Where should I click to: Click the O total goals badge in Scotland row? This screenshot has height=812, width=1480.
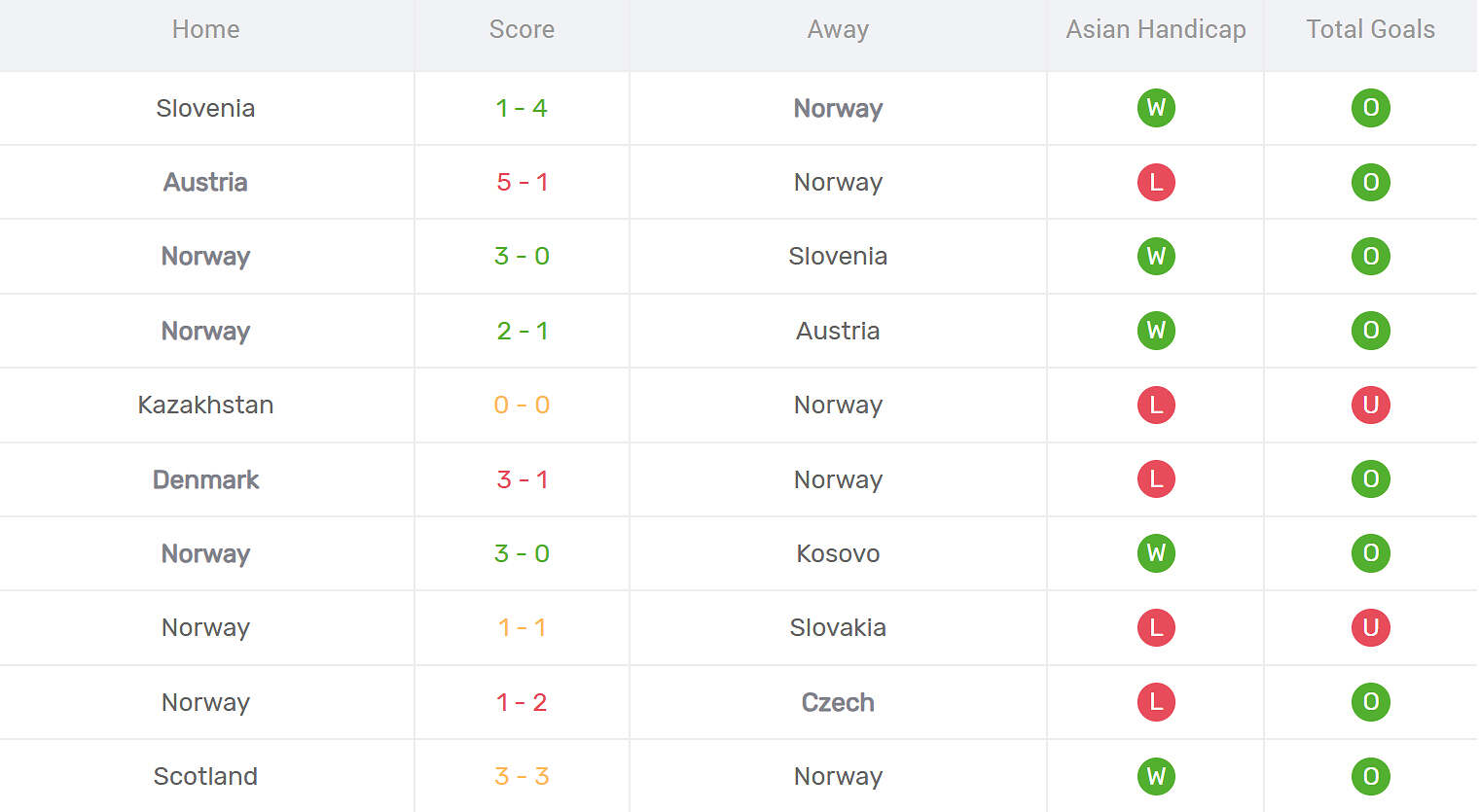pyautogui.click(x=1370, y=776)
